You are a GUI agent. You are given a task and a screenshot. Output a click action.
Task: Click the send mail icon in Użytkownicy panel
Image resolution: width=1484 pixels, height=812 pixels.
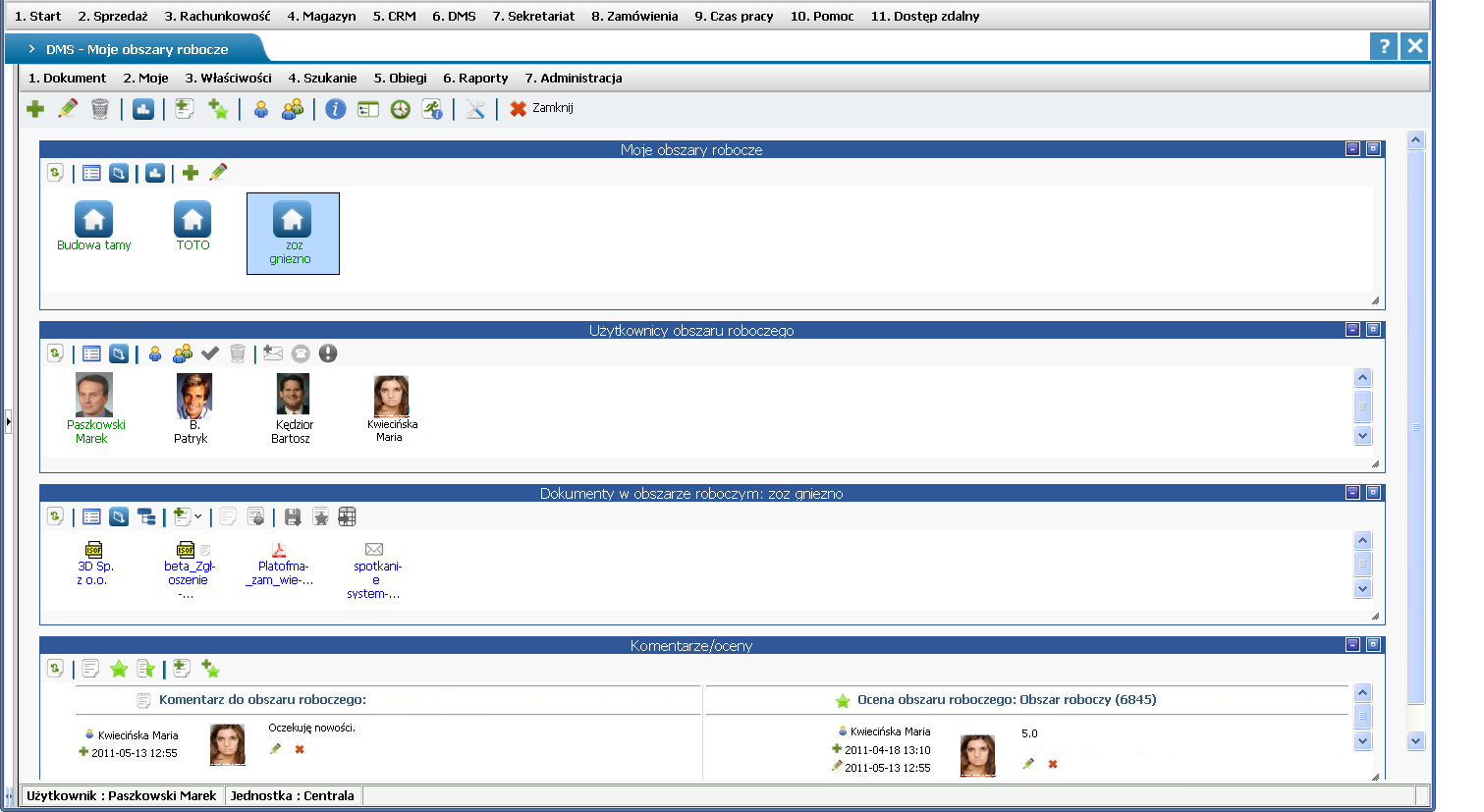(273, 353)
